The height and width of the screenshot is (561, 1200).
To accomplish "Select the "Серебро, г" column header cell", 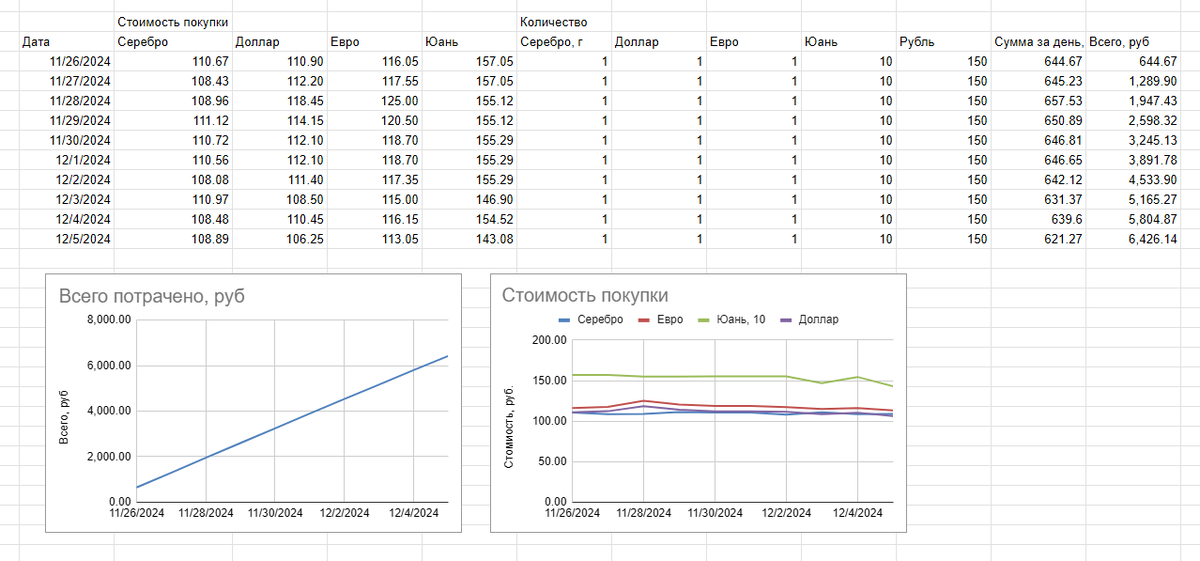I will click(x=565, y=42).
